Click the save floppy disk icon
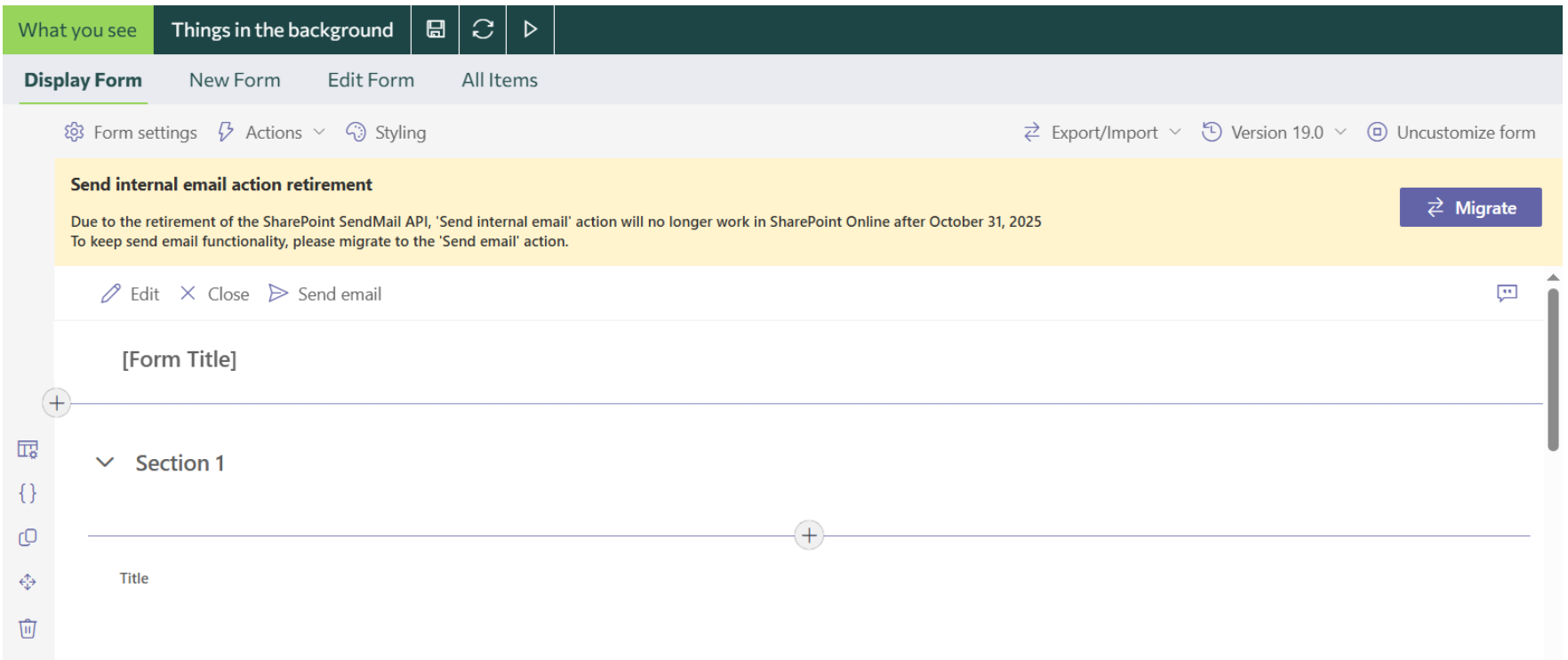This screenshot has height=660, width=1568. click(x=436, y=29)
